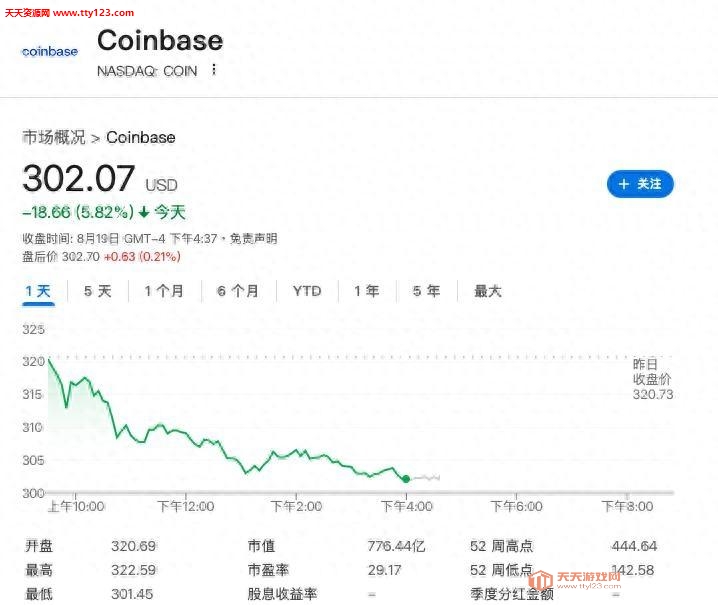
Task: Click the down arrow beside 今天
Action: tap(144, 212)
